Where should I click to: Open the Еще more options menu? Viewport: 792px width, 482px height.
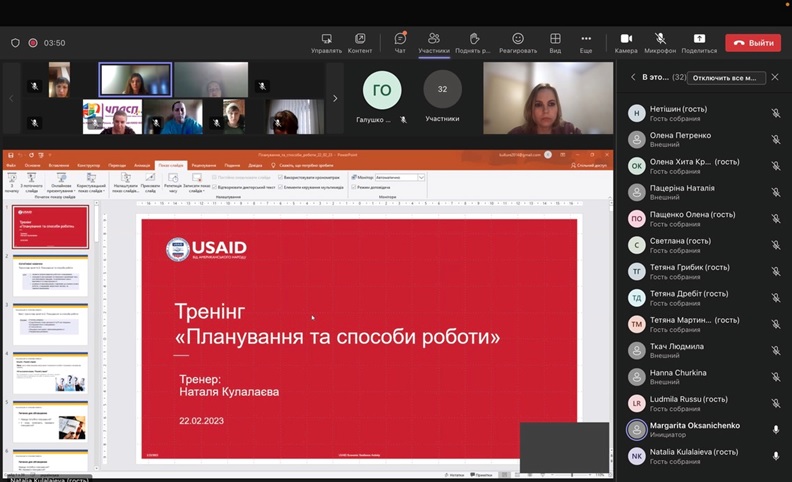tap(586, 43)
